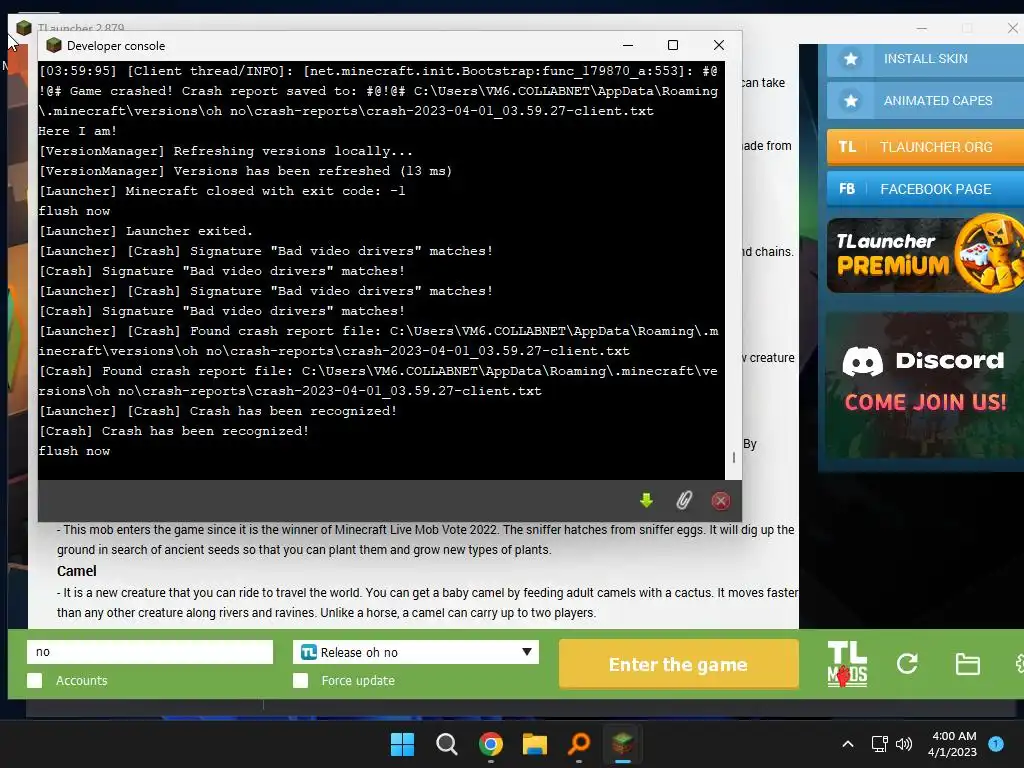Click the star icon beside Install Skin
Image resolution: width=1024 pixels, height=768 pixels.
click(x=850, y=59)
